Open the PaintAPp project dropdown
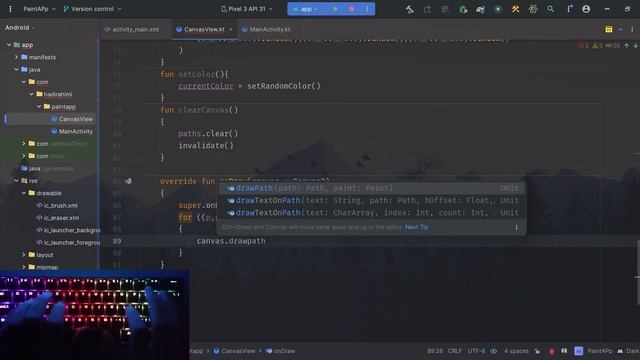The width and height of the screenshot is (640, 360). click(39, 9)
